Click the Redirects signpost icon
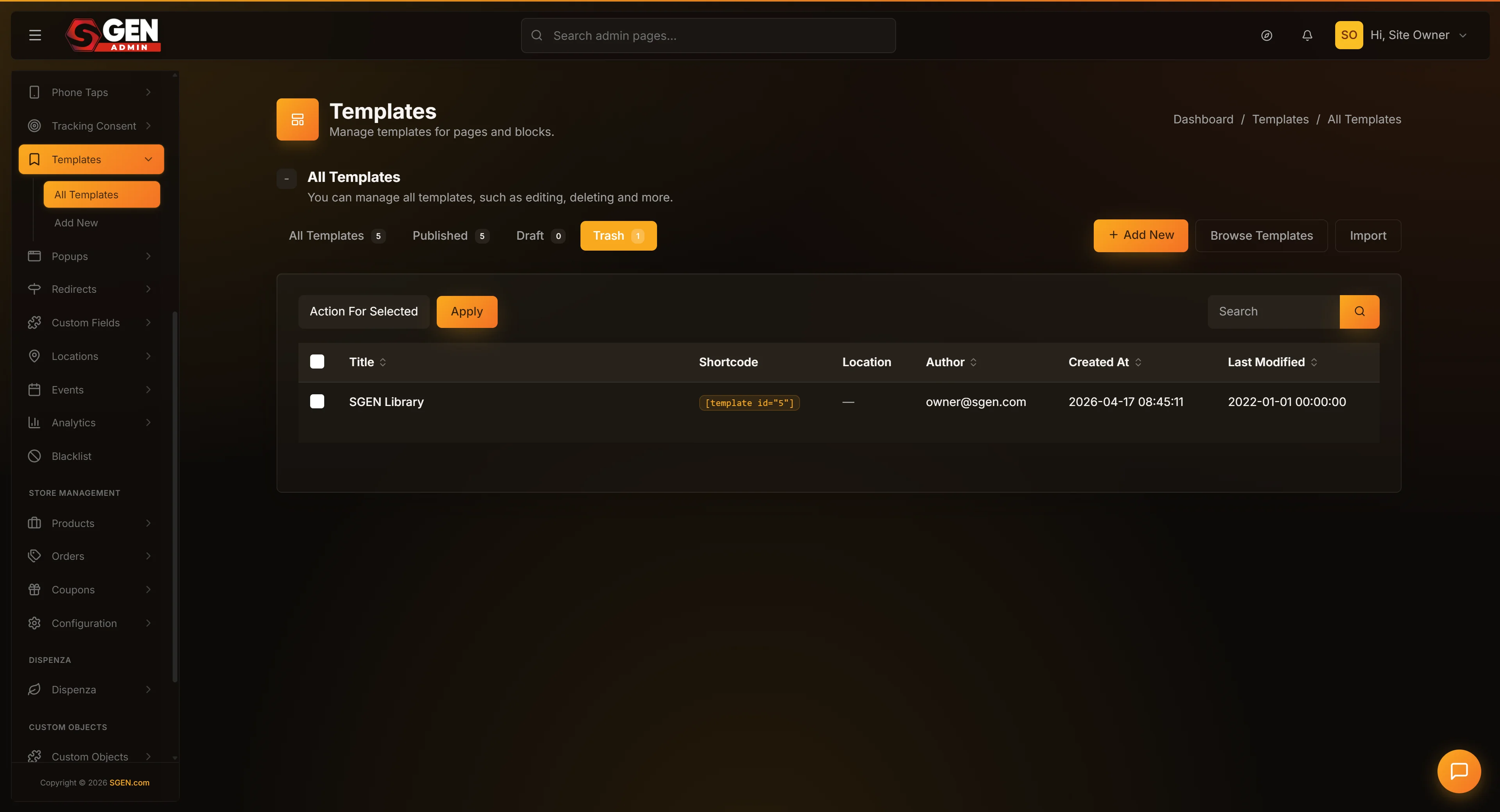The image size is (1500, 812). [x=34, y=289]
